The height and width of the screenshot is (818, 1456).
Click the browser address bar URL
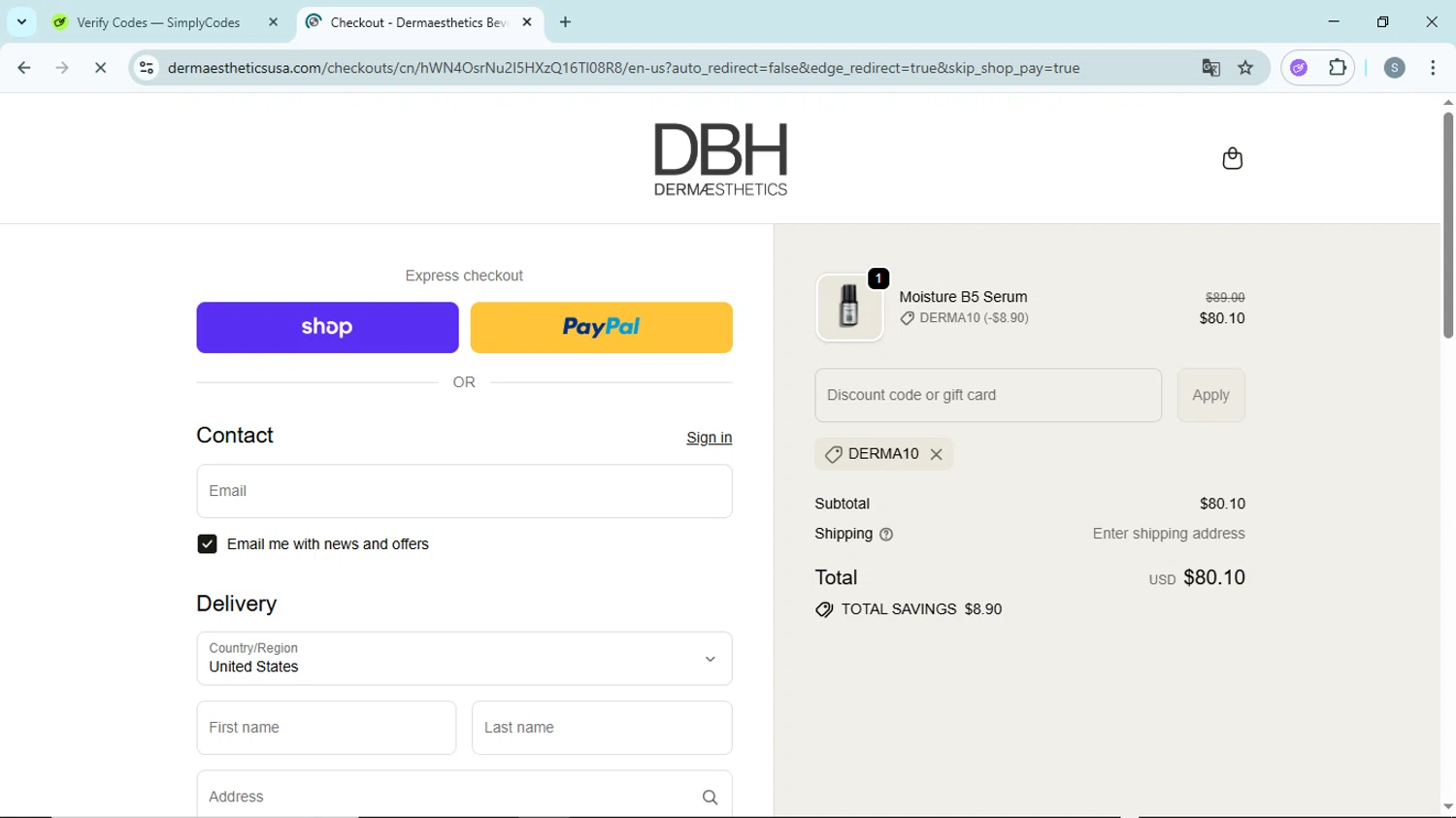[623, 68]
